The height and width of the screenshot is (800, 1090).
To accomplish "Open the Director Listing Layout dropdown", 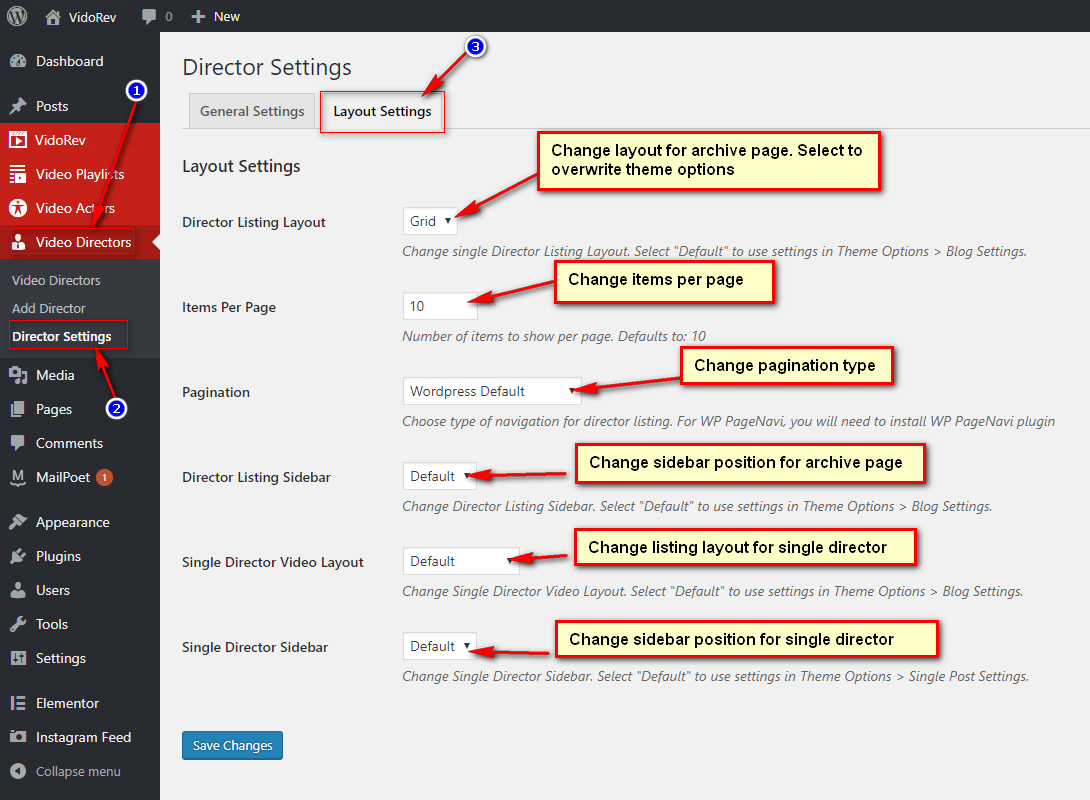I will (430, 221).
